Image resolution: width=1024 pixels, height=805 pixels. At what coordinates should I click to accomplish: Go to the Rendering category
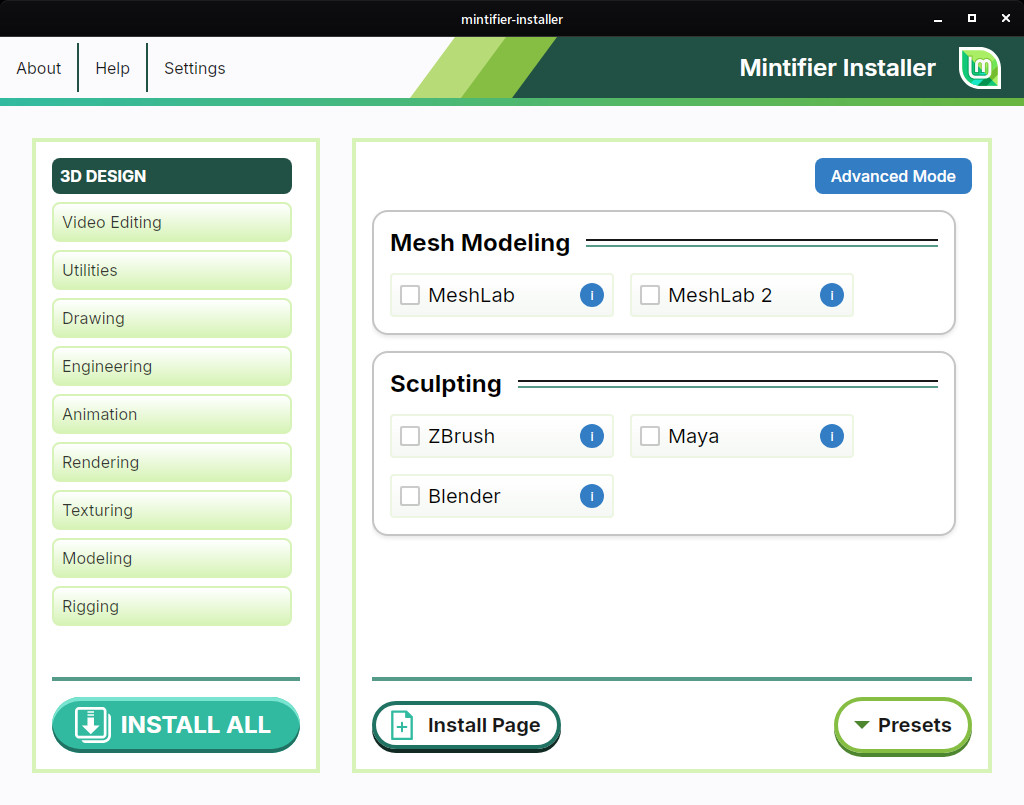(x=172, y=462)
